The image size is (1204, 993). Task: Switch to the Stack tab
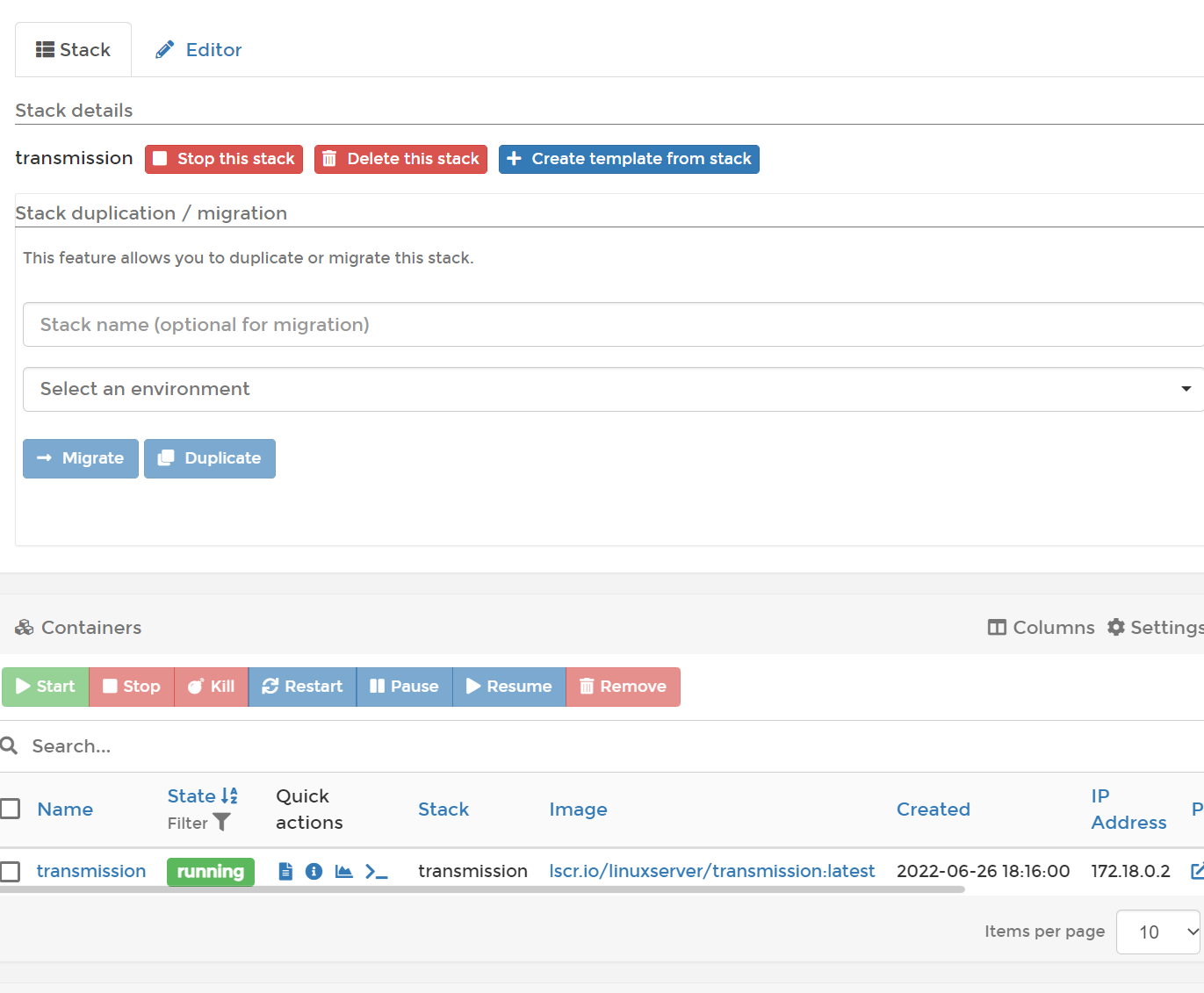pyautogui.click(x=73, y=50)
